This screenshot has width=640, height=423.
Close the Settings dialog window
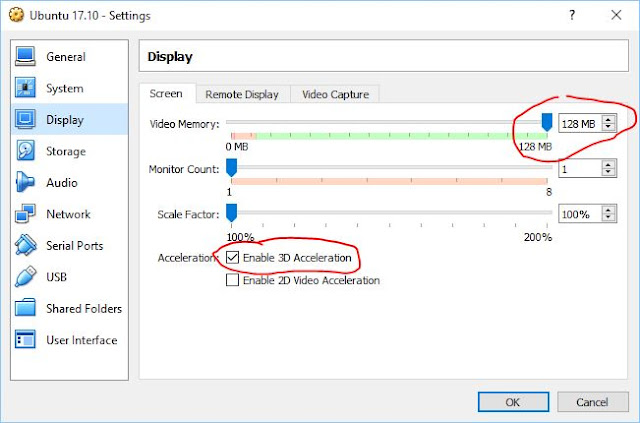point(616,16)
